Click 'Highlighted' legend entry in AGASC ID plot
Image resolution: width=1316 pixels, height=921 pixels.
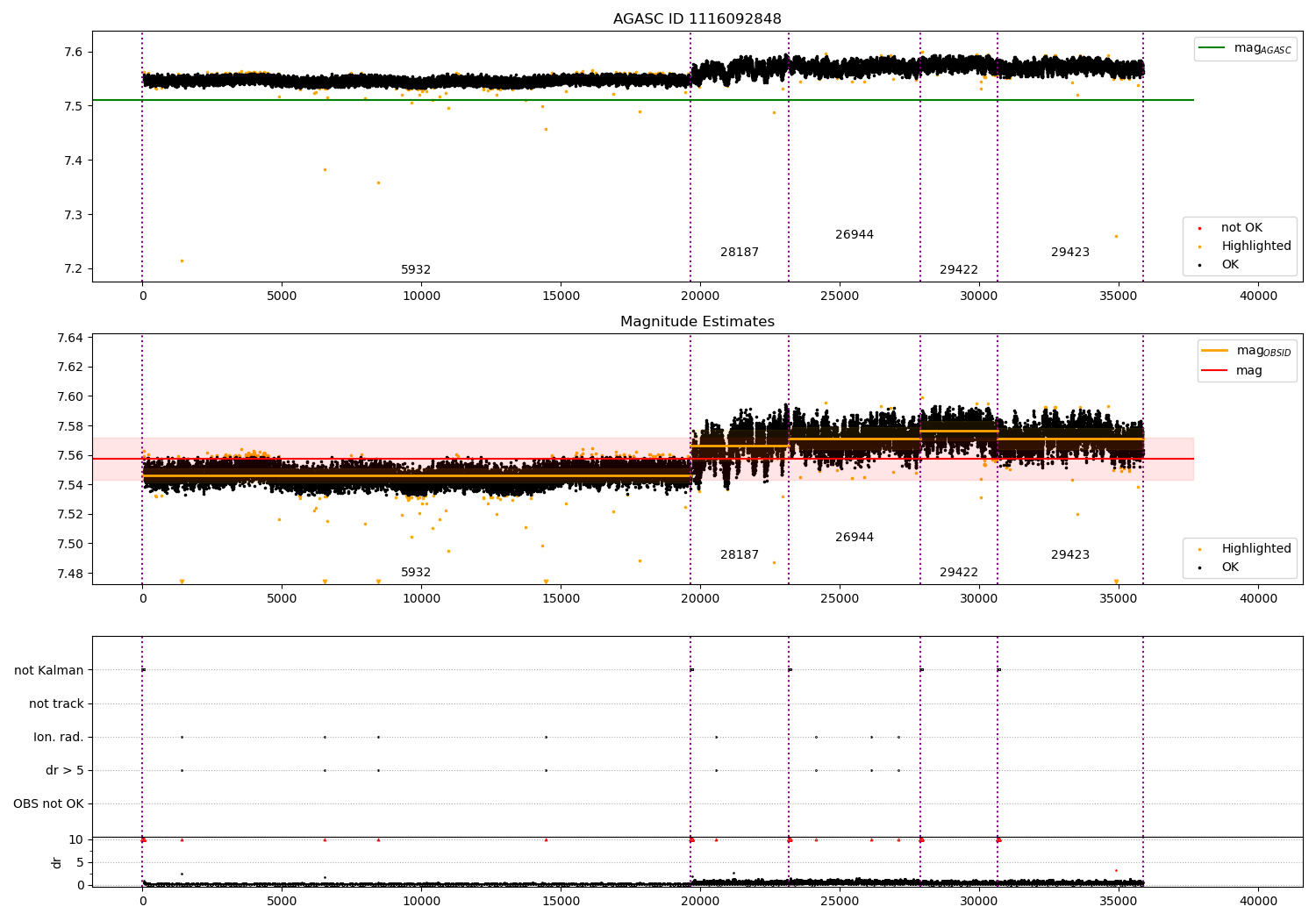coord(1255,246)
